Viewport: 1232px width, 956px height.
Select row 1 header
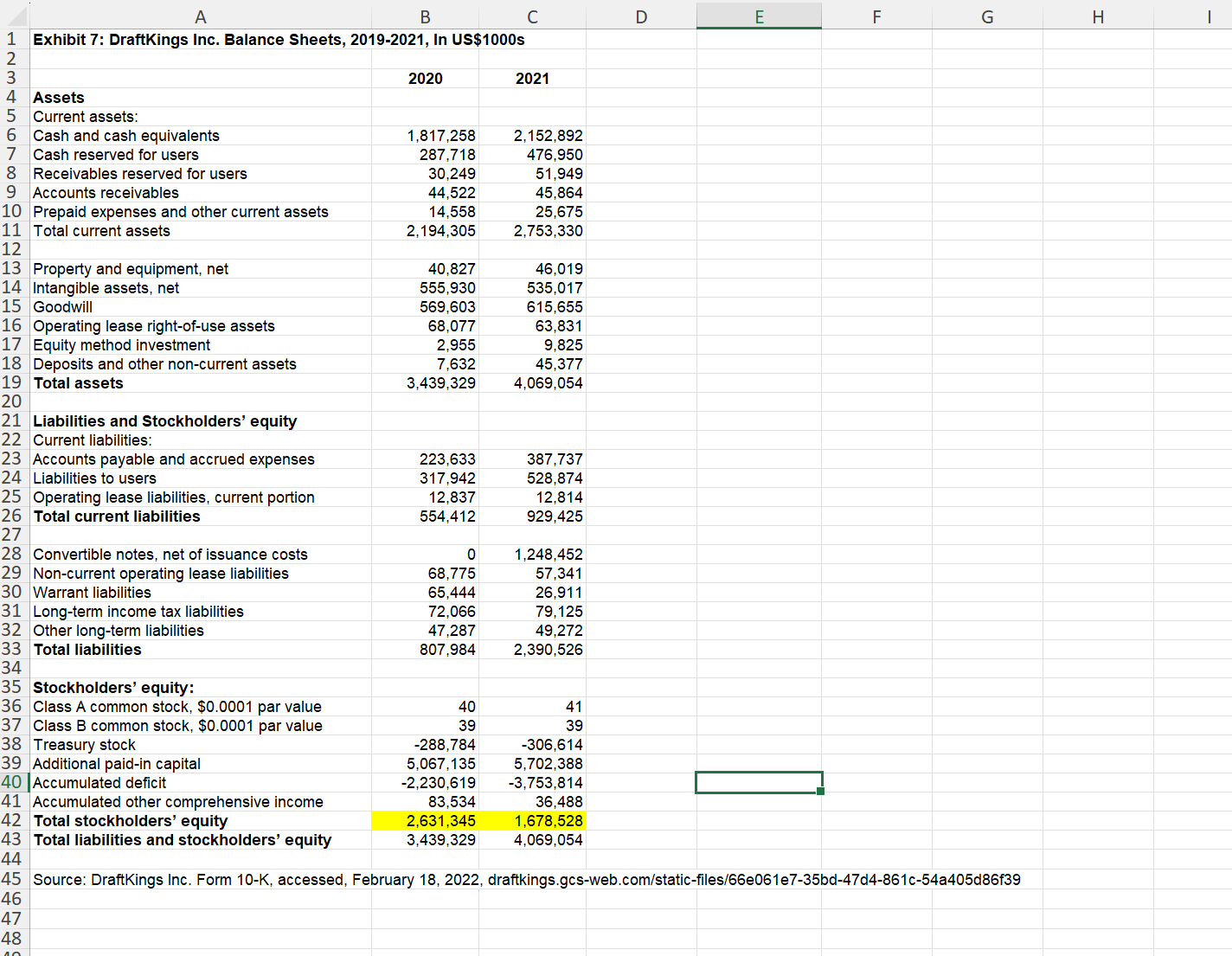coord(12,39)
